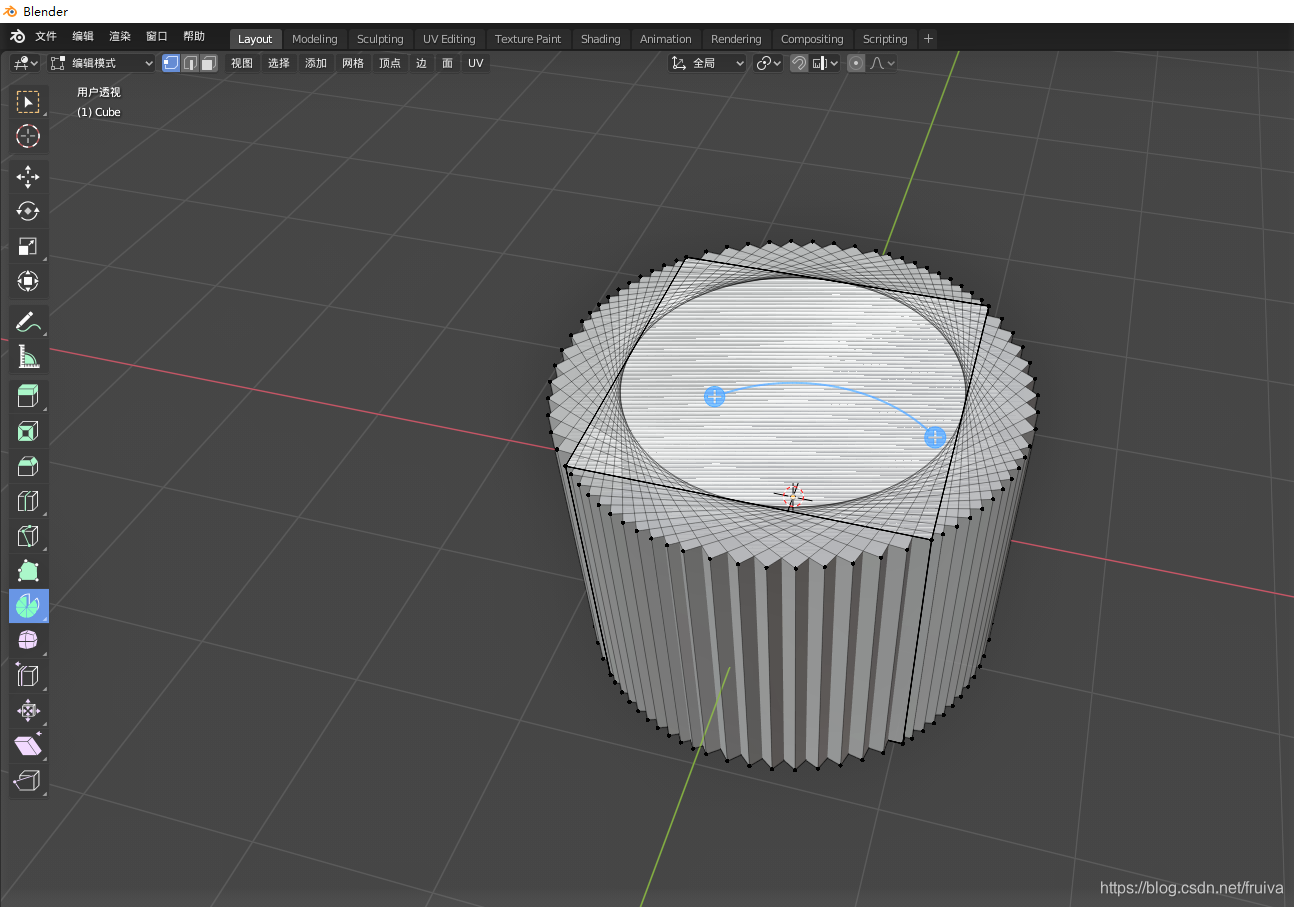This screenshot has width=1294, height=907.
Task: Enable edge select mode
Action: [x=190, y=63]
